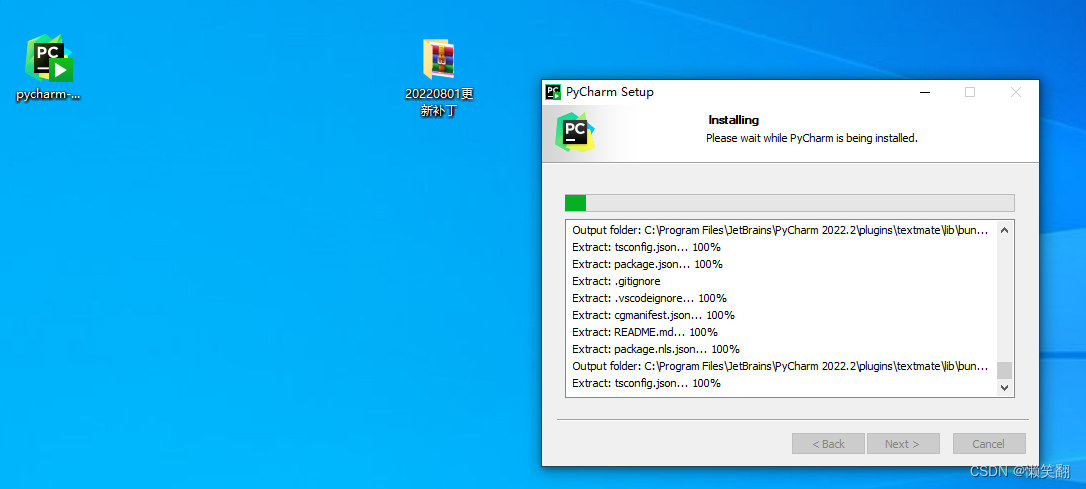Select the 'Extract: cgmanifest.json... 100%' log line
Screen dimensions: 1086x489
point(653,315)
